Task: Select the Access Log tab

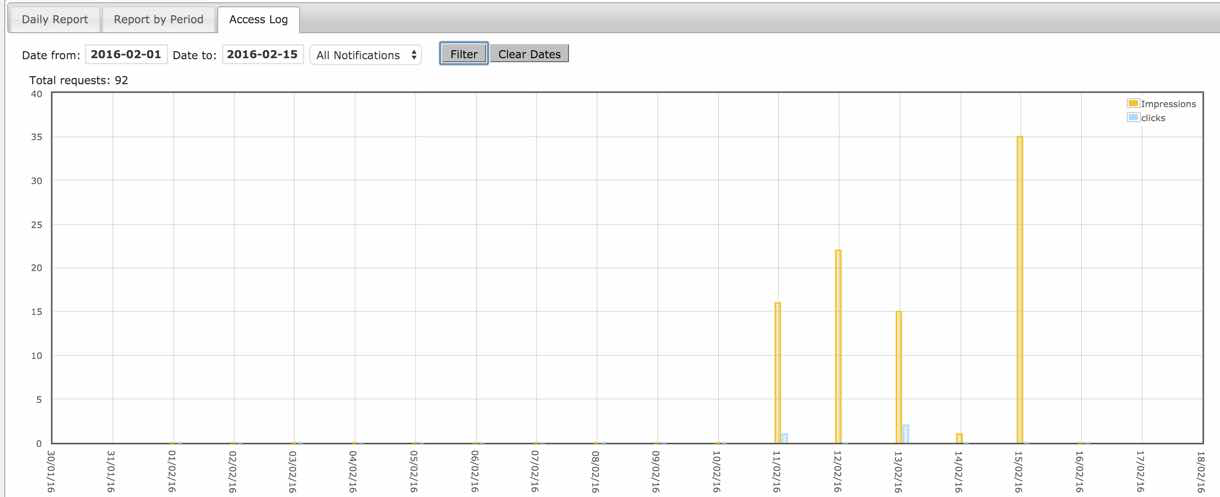Action: (x=257, y=19)
